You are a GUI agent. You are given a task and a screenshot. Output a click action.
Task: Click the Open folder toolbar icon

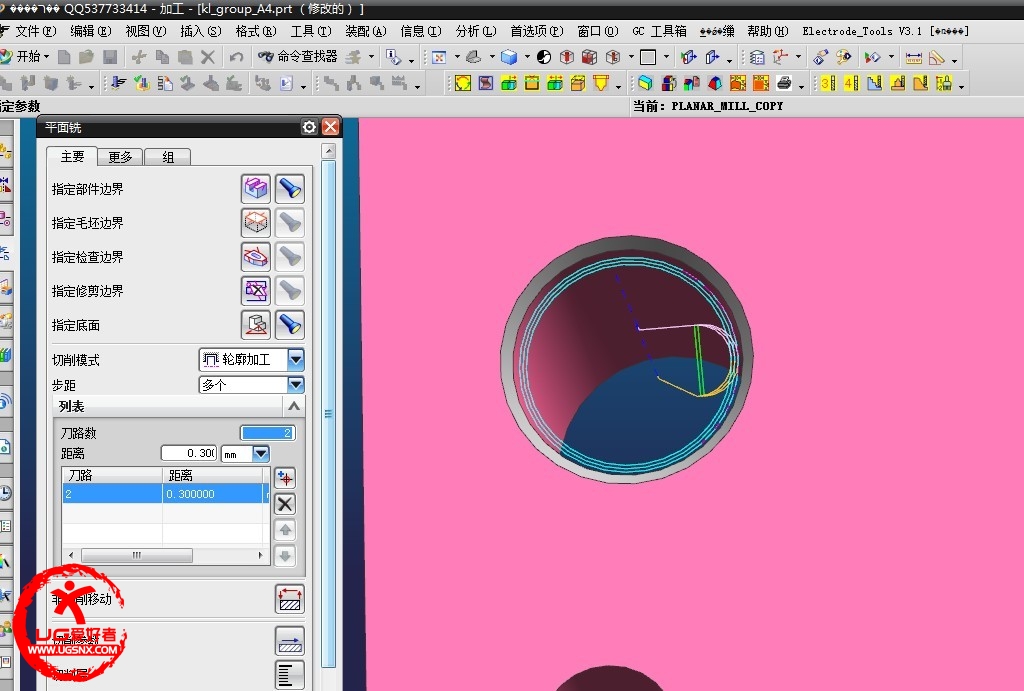(x=86, y=57)
